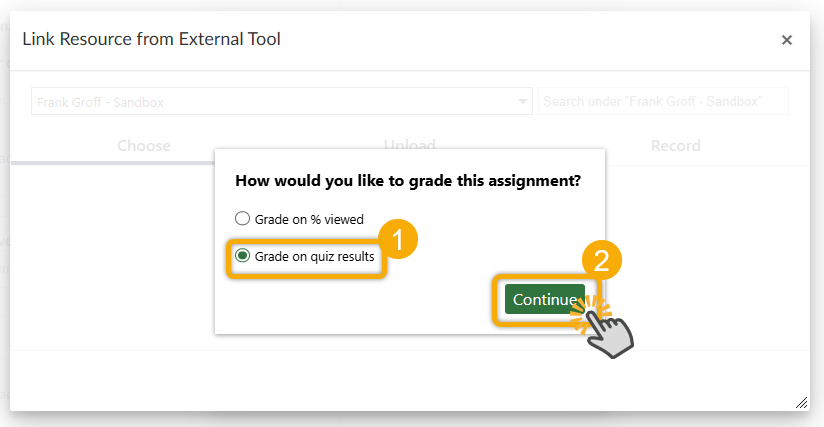Click the 'Grade on quiz results' label text
The height and width of the screenshot is (427, 824).
click(314, 257)
